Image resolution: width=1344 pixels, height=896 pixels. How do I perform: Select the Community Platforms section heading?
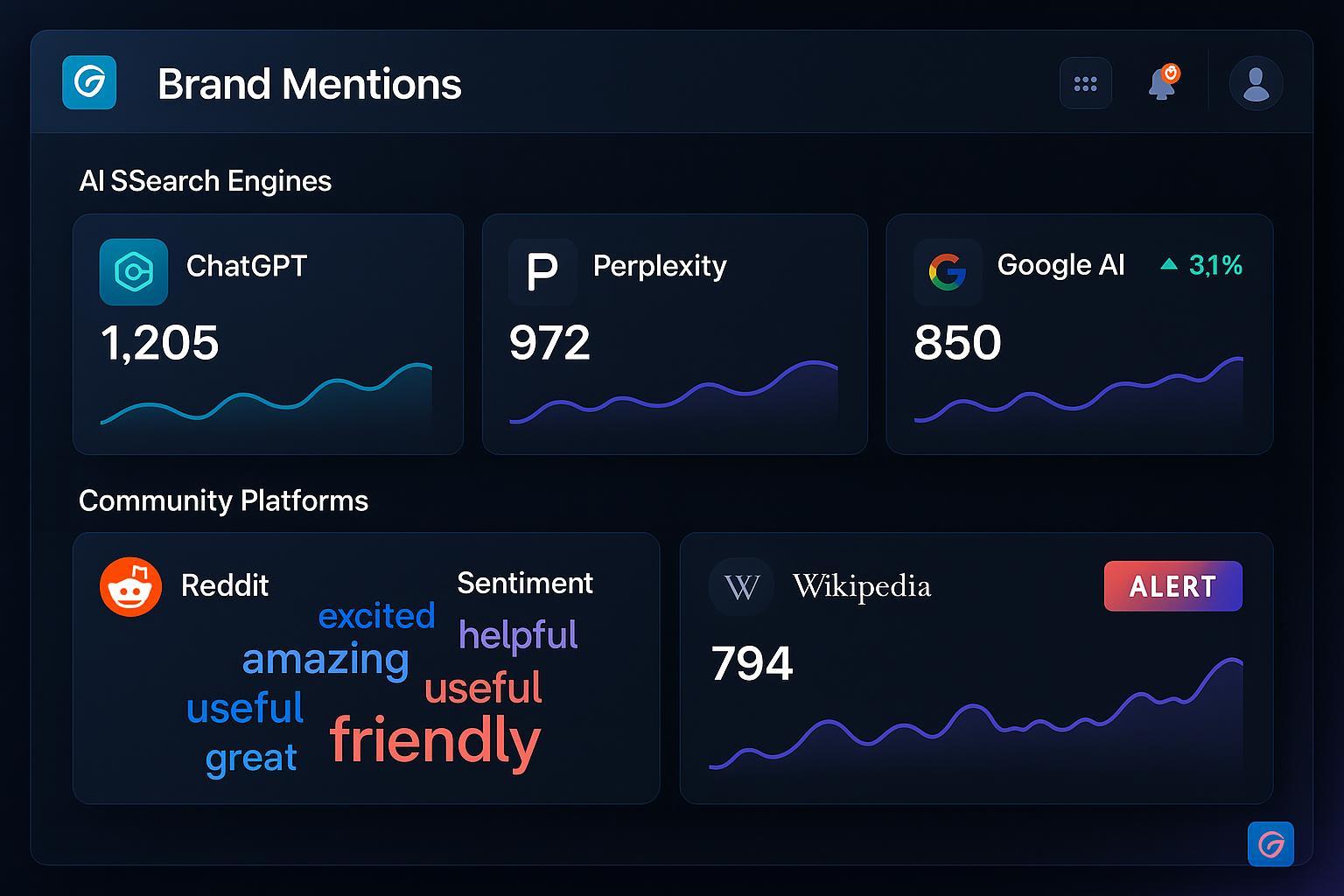point(223,500)
